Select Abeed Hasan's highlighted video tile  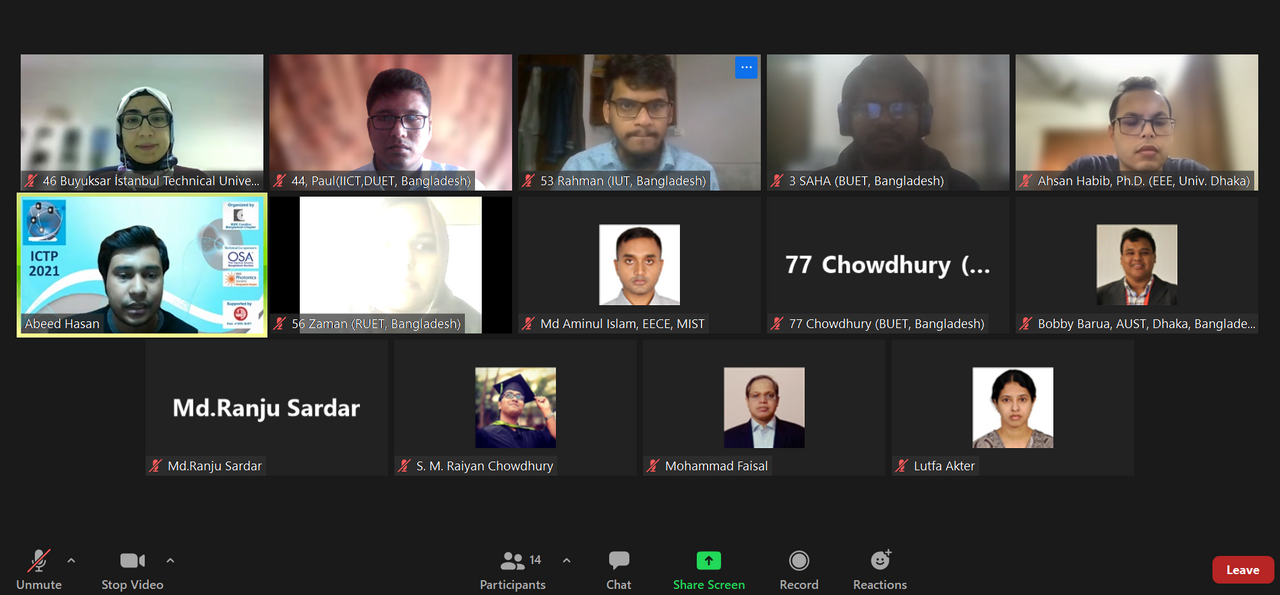(x=142, y=265)
